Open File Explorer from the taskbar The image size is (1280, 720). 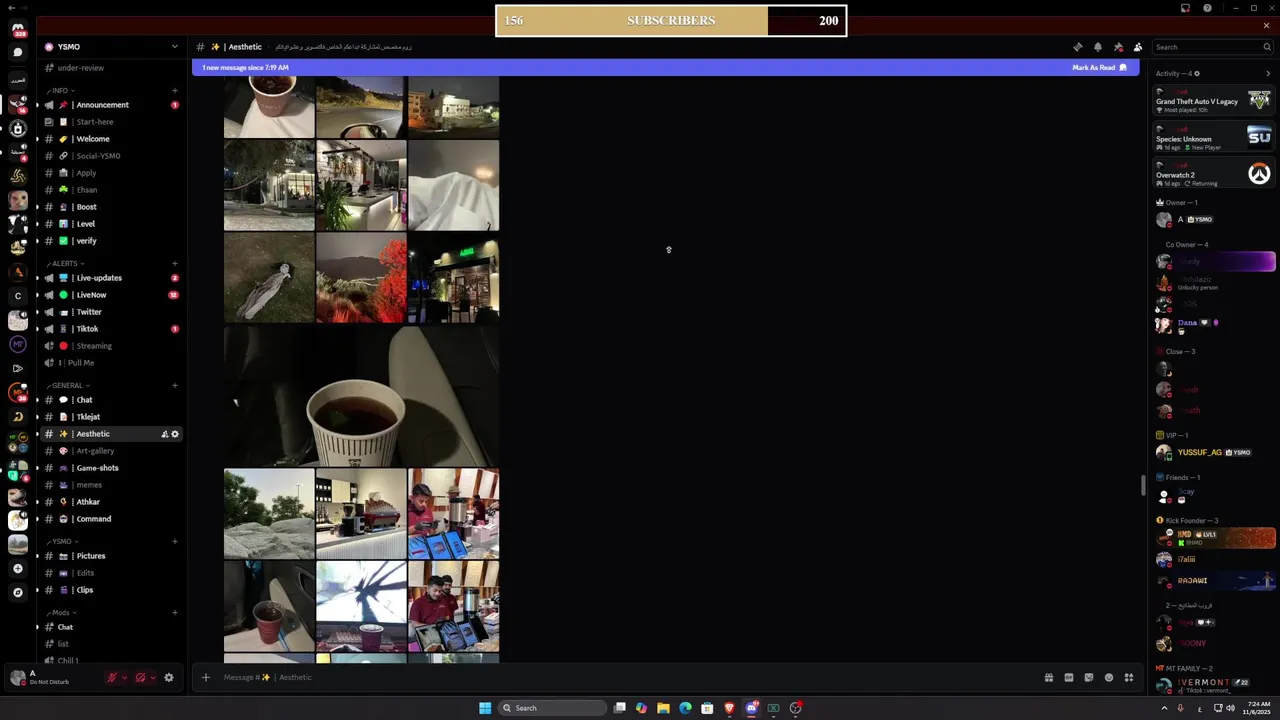663,708
